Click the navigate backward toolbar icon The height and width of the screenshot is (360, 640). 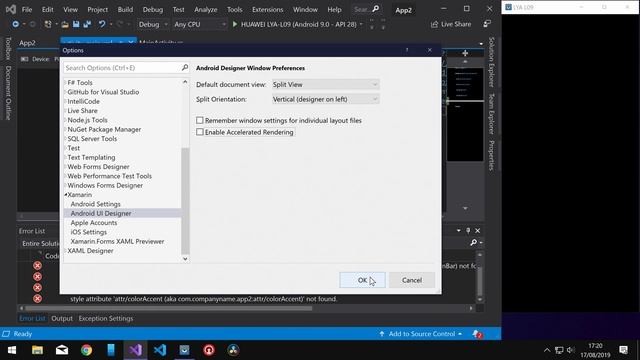point(15,24)
